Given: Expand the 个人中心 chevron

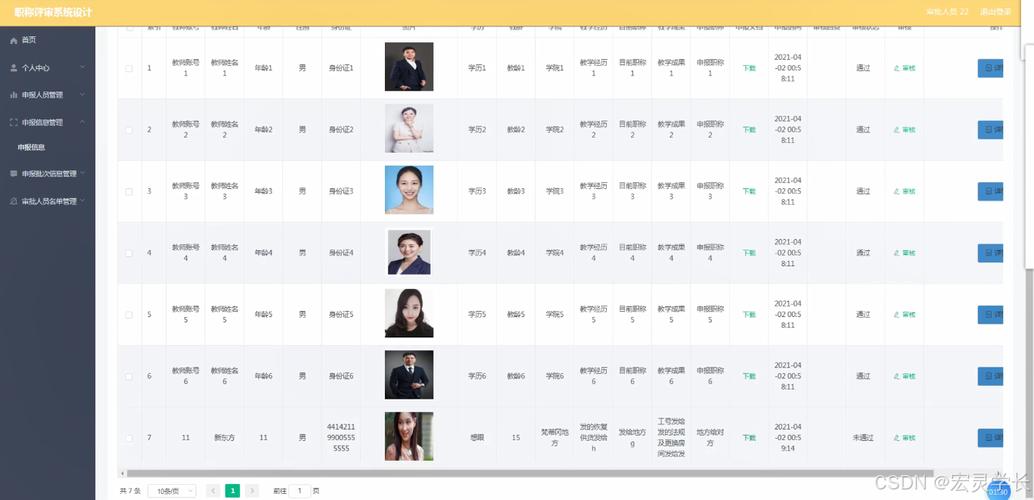Looking at the screenshot, I should pyautogui.click(x=82, y=68).
